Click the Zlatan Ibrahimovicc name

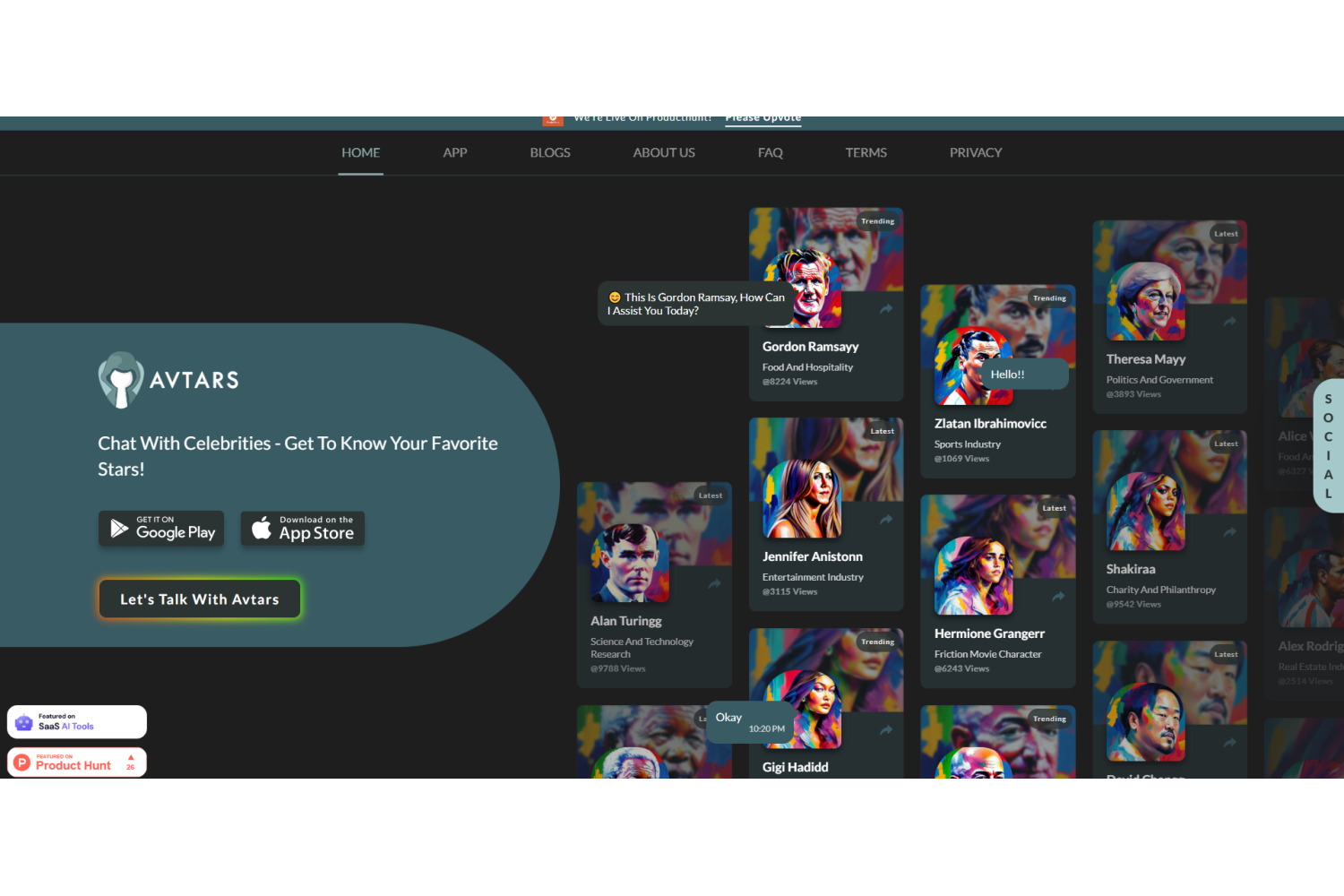(990, 424)
